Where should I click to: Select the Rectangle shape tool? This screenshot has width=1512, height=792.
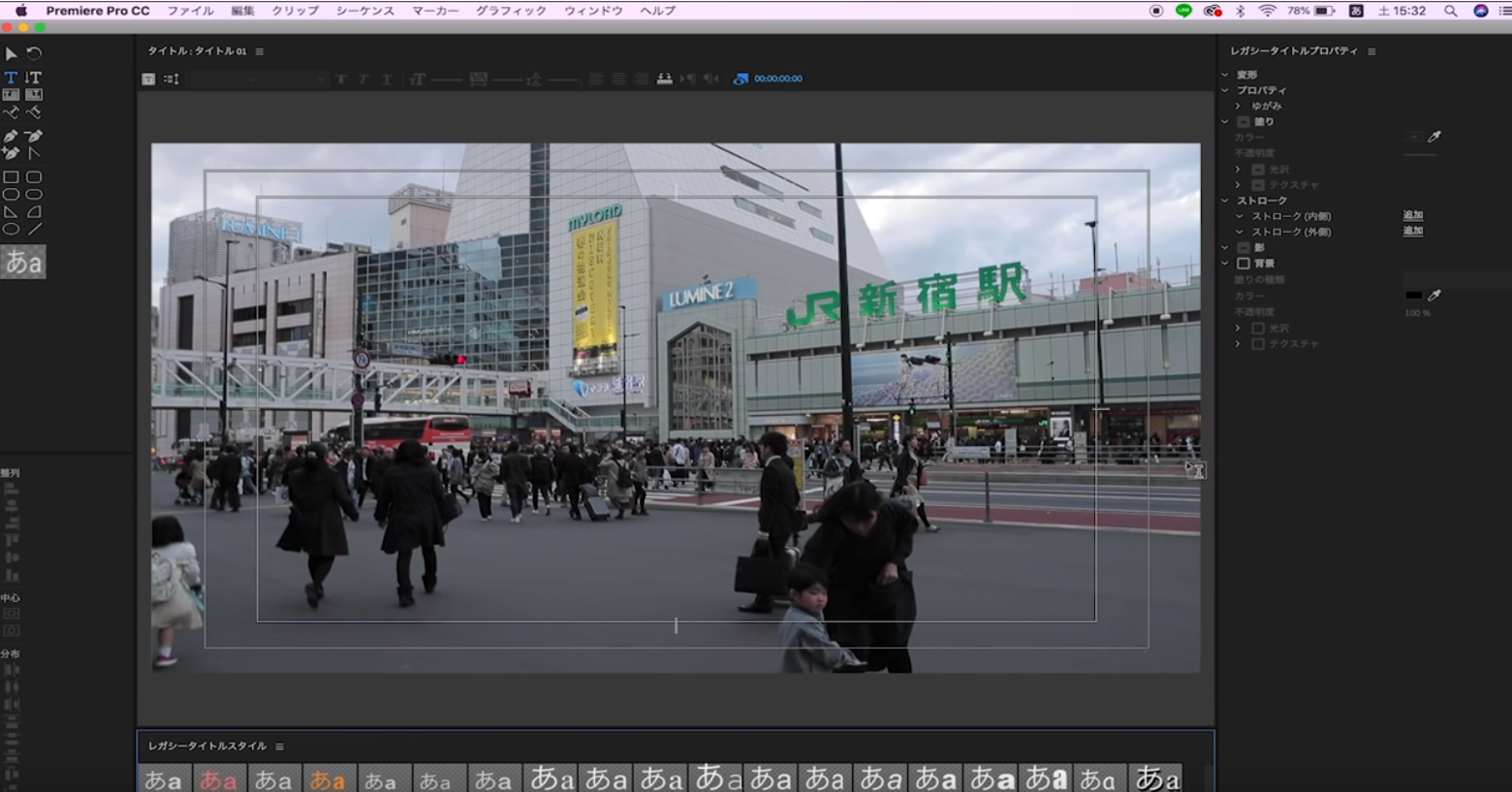(11, 177)
